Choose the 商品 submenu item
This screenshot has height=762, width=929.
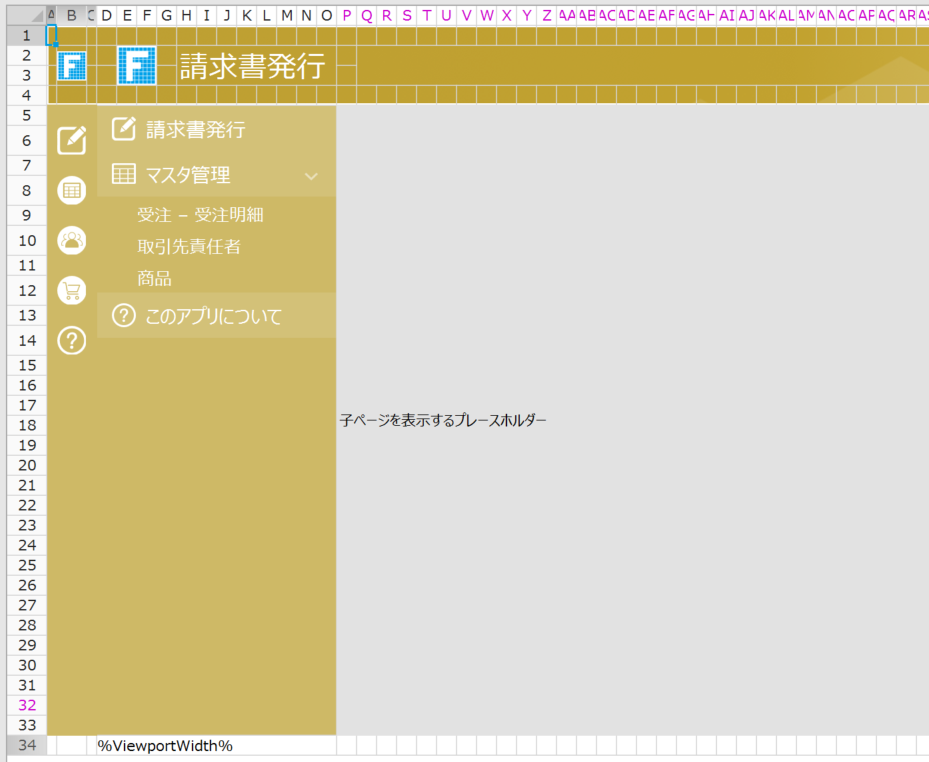tap(154, 279)
